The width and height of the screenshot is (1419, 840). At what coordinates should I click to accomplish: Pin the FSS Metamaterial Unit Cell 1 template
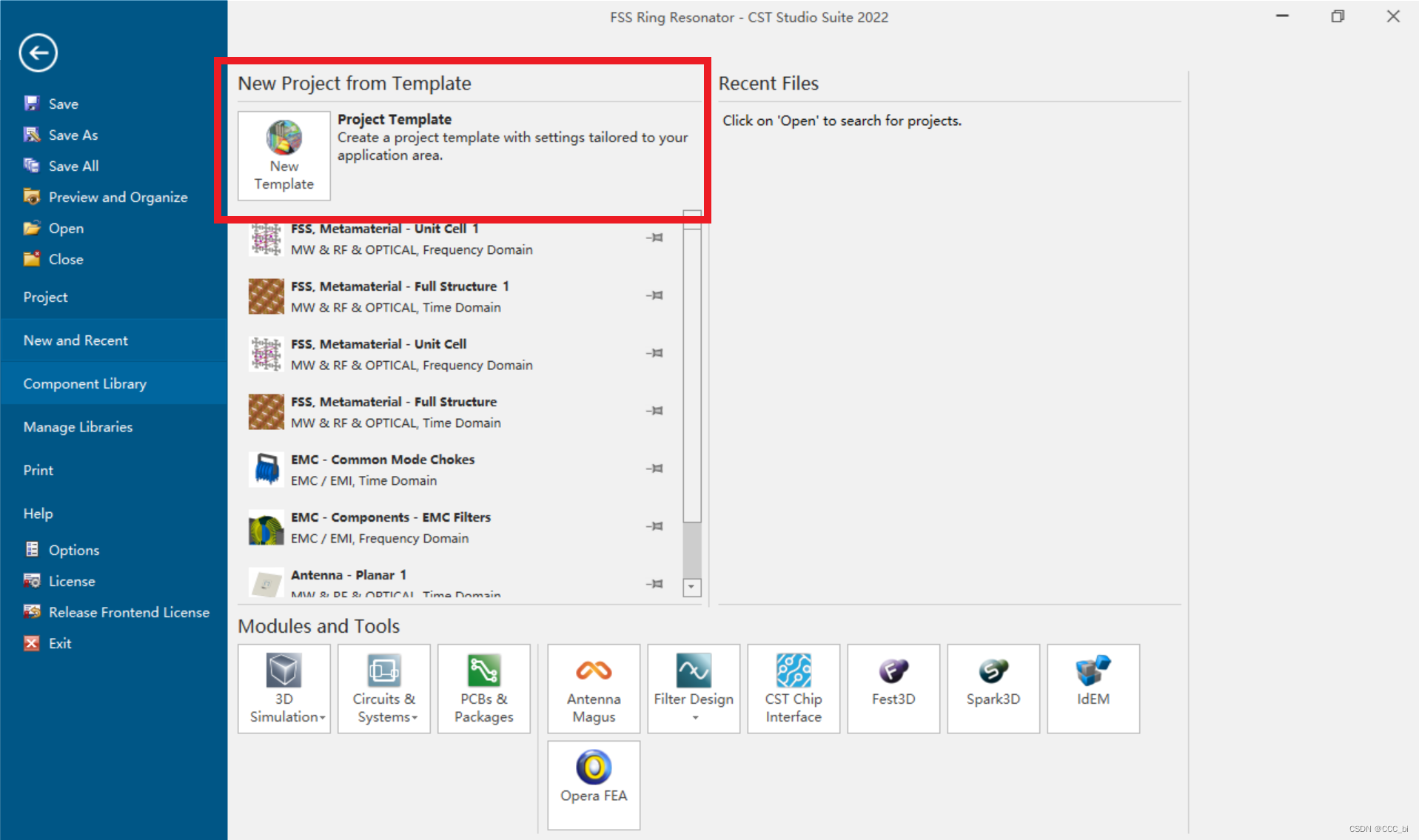pos(654,238)
